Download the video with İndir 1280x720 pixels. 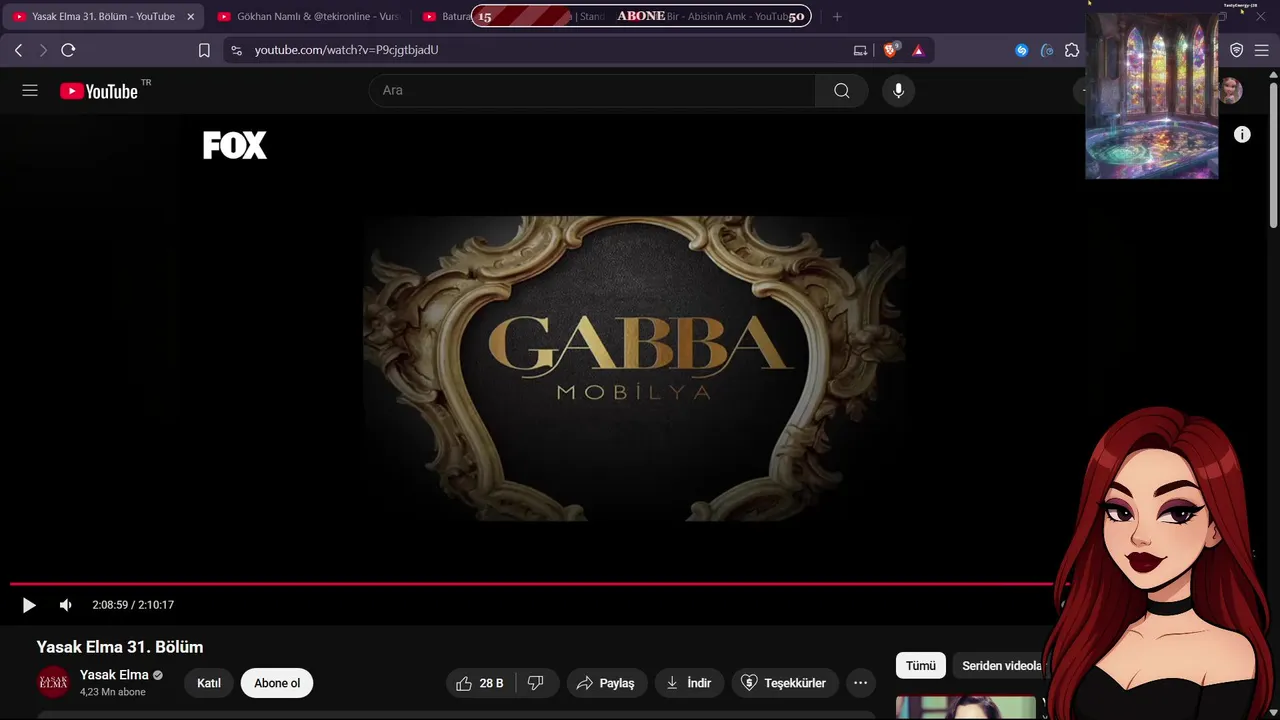pyautogui.click(x=689, y=683)
